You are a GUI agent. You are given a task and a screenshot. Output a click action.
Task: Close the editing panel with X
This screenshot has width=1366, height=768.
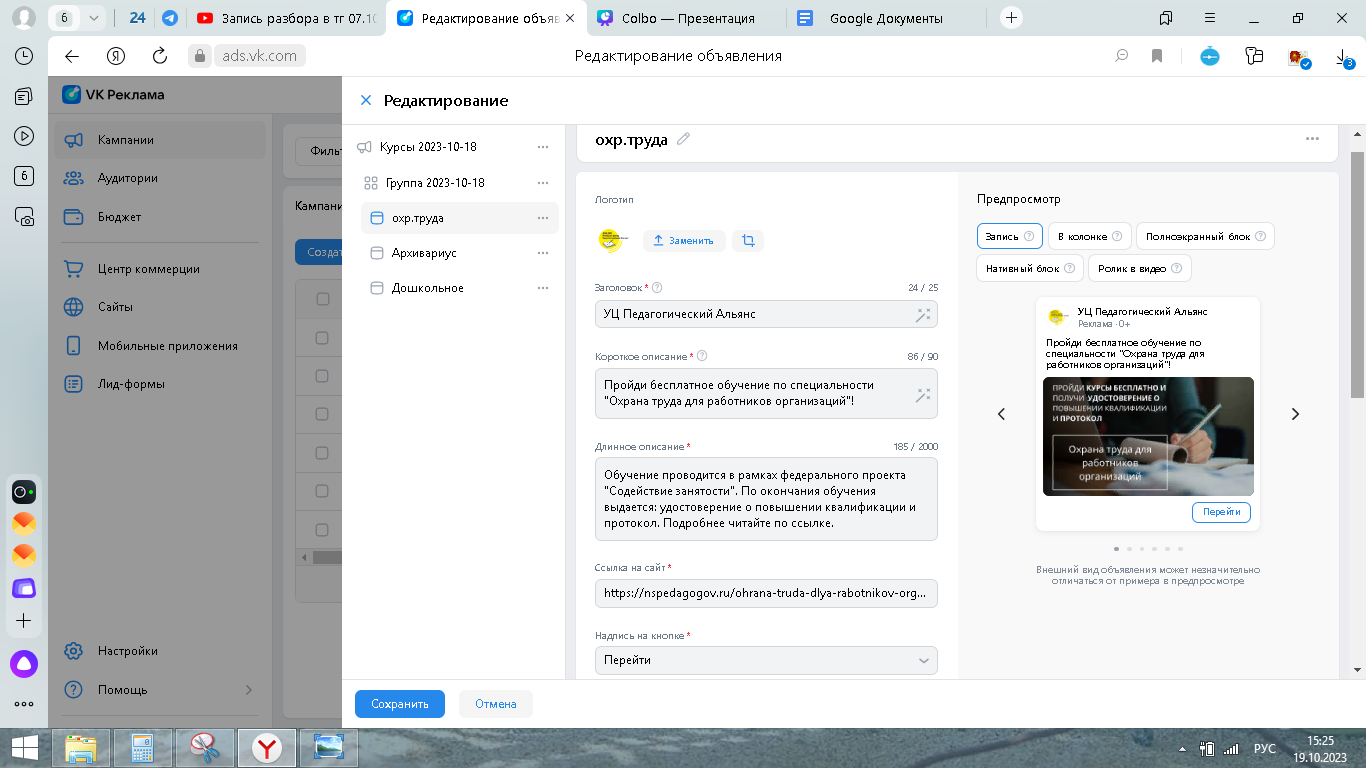coord(366,100)
